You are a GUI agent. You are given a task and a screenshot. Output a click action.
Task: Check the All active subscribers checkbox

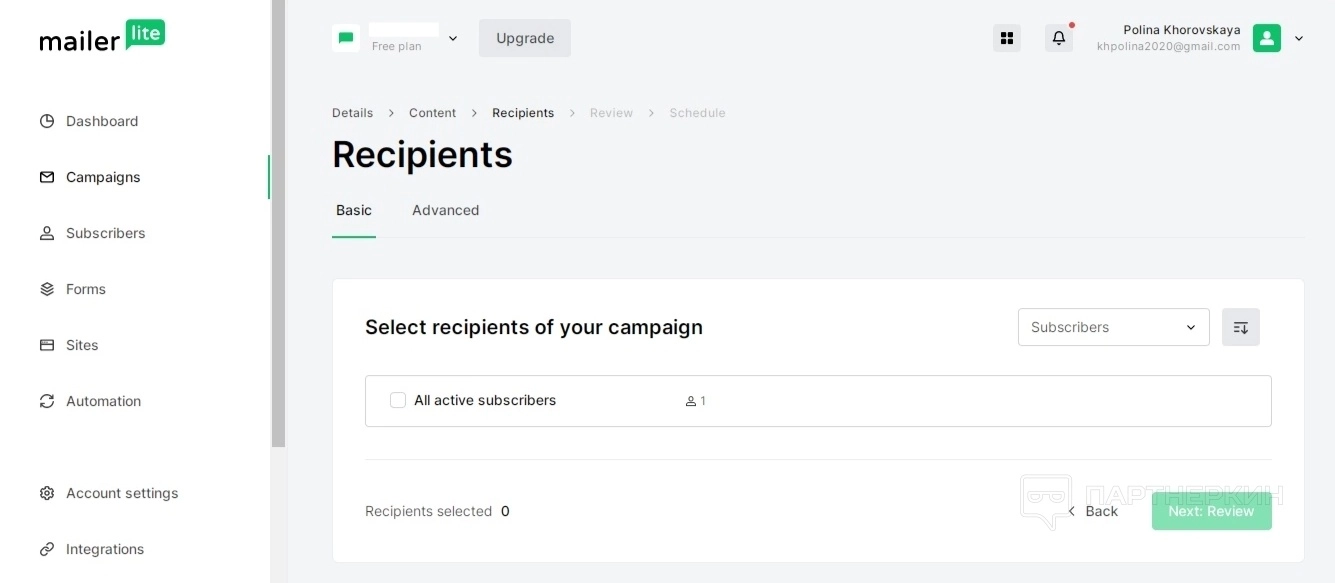398,400
